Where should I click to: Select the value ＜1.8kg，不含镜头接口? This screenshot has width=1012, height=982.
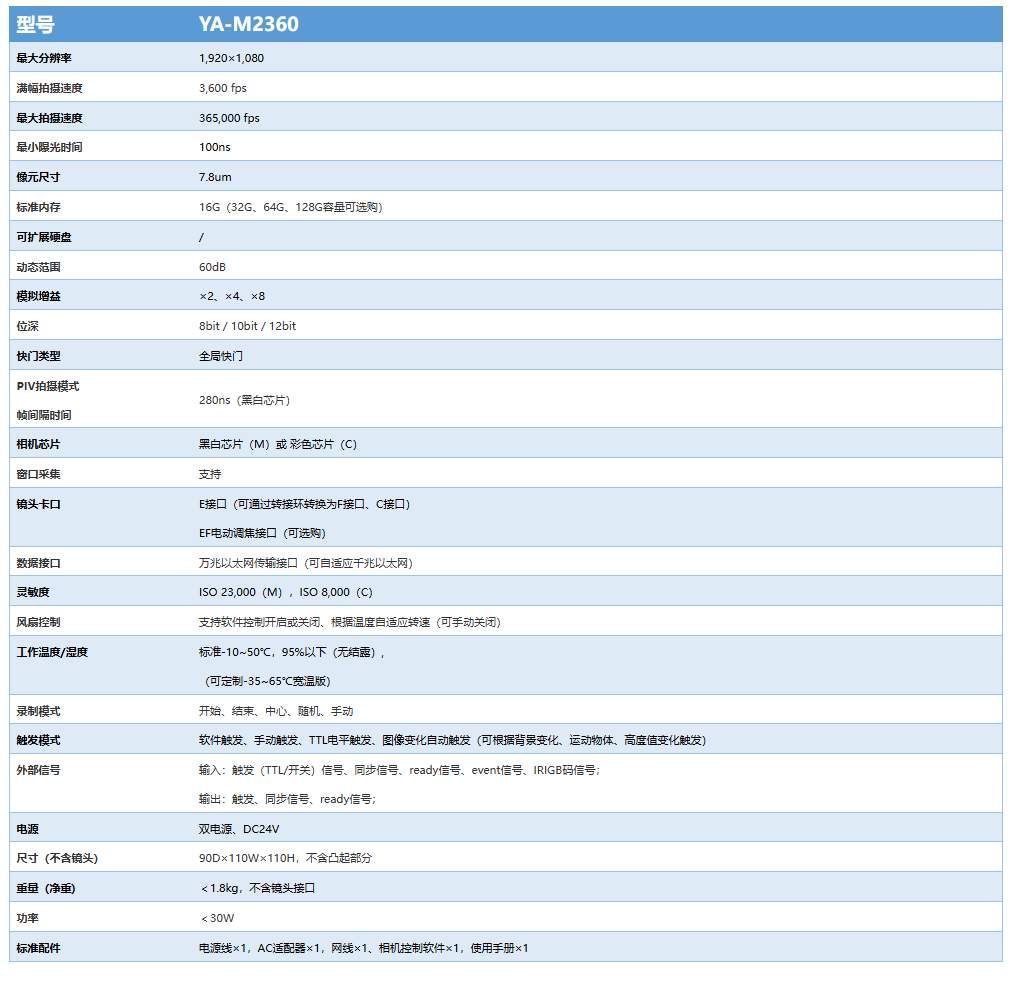tap(258, 888)
